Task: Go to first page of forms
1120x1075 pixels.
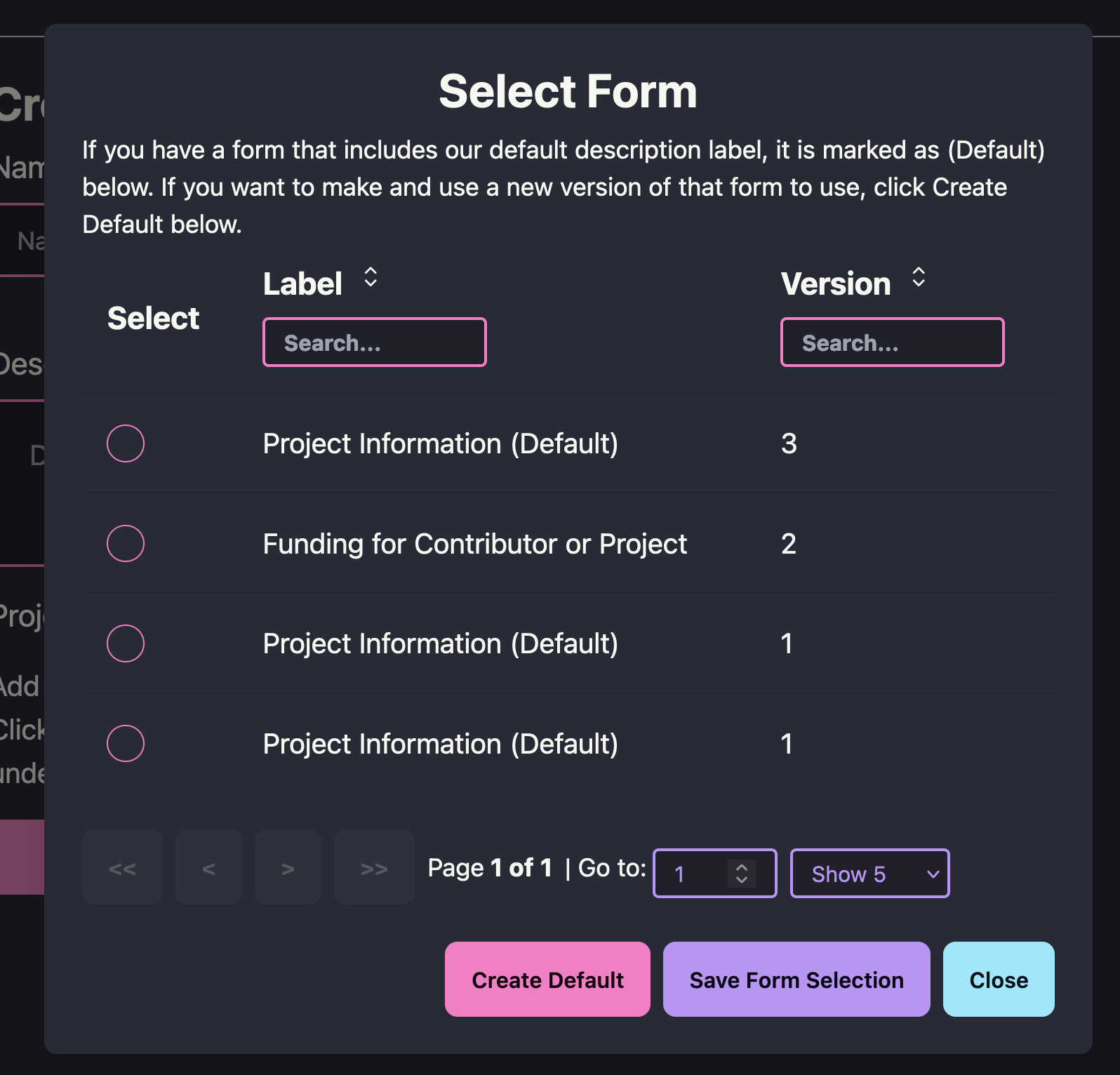Action: pyautogui.click(x=122, y=868)
